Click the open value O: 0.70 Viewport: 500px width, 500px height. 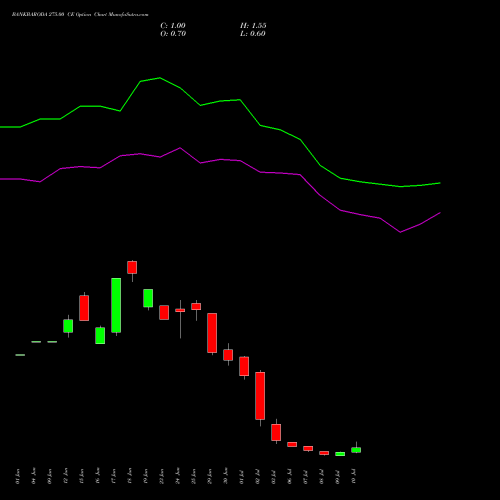173,34
